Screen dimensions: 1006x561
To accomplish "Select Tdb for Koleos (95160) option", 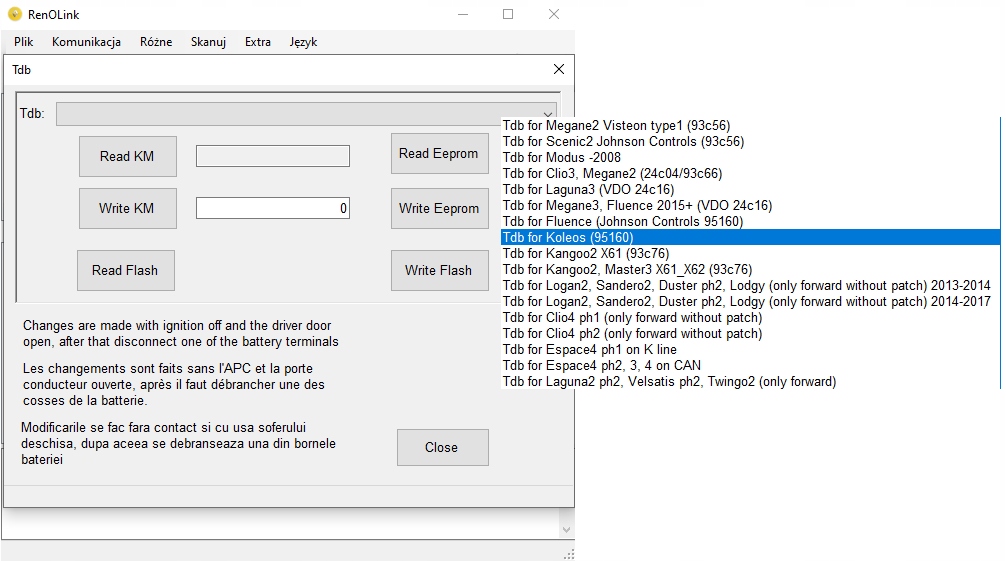I will point(568,237).
